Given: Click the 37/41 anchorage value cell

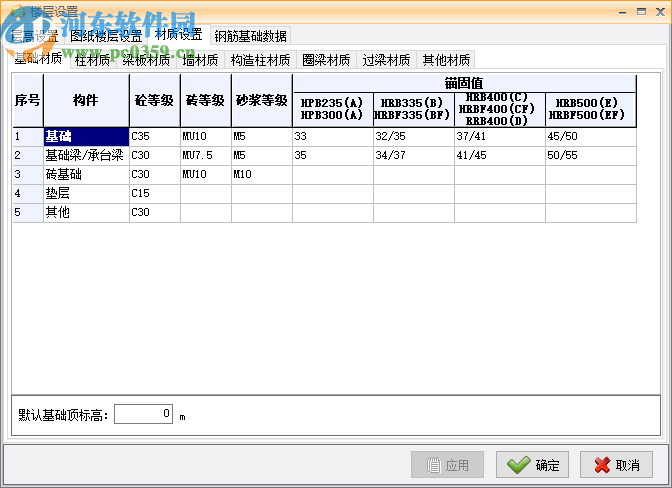Looking at the screenshot, I should point(500,137).
